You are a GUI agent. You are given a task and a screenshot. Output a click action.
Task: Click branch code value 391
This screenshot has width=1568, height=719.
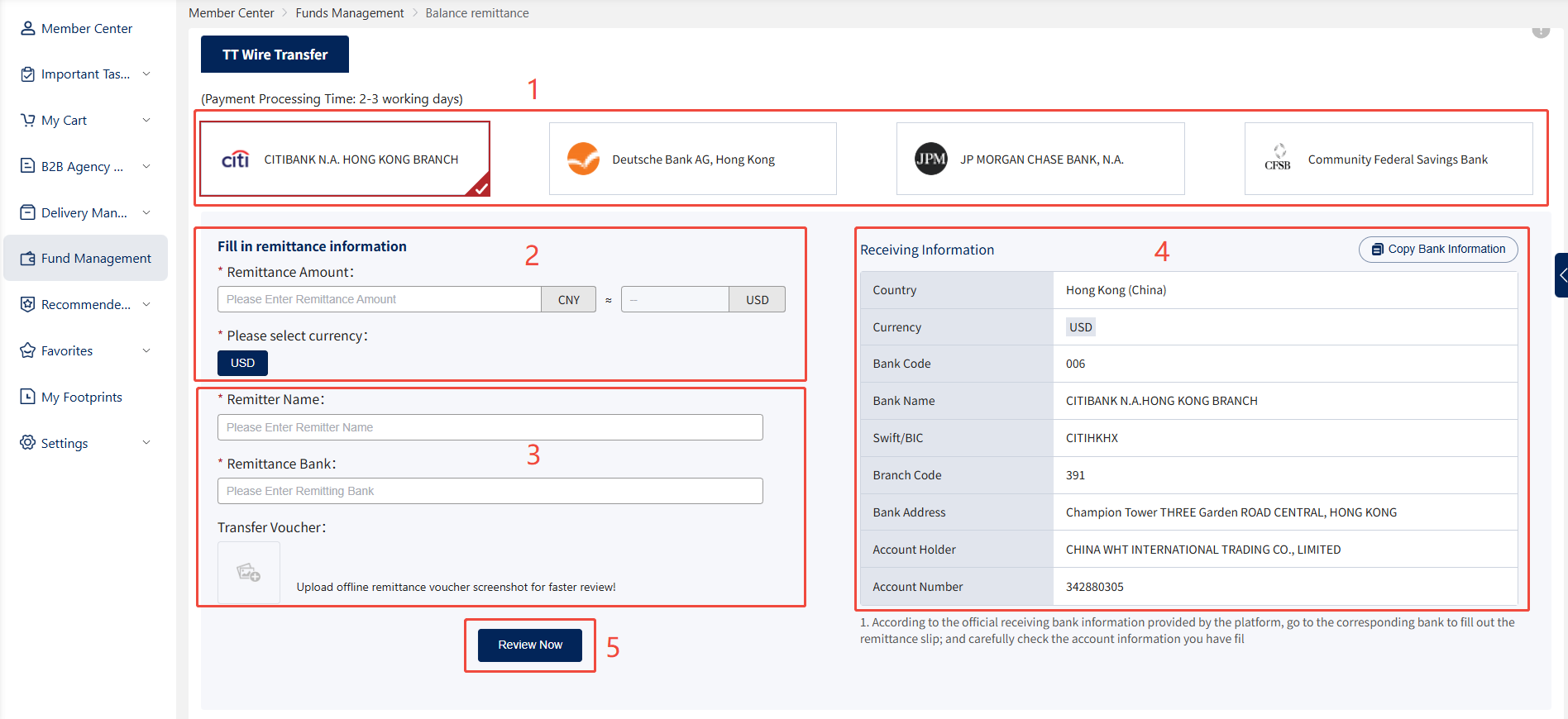coord(1075,475)
